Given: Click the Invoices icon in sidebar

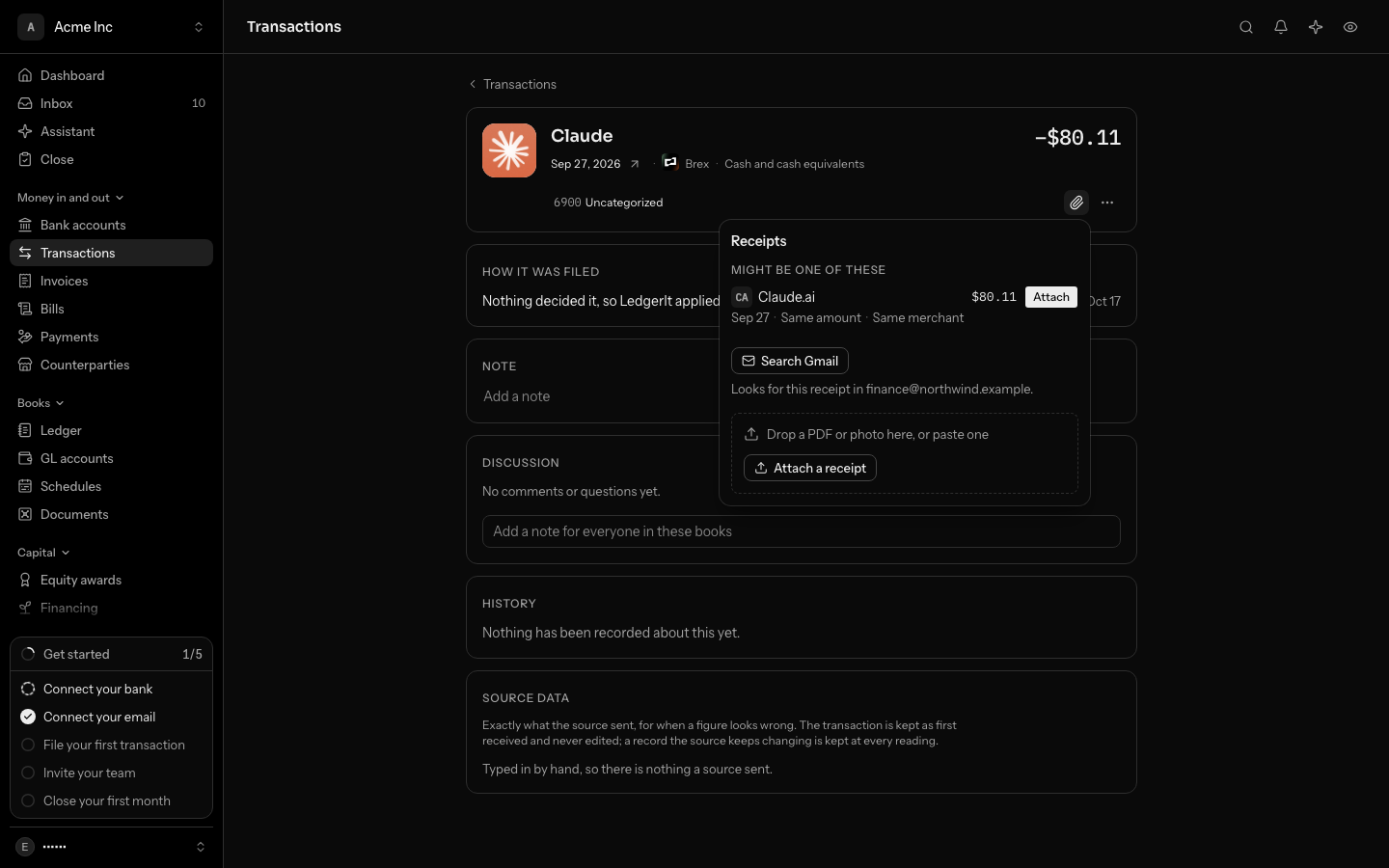Looking at the screenshot, I should pyautogui.click(x=25, y=281).
